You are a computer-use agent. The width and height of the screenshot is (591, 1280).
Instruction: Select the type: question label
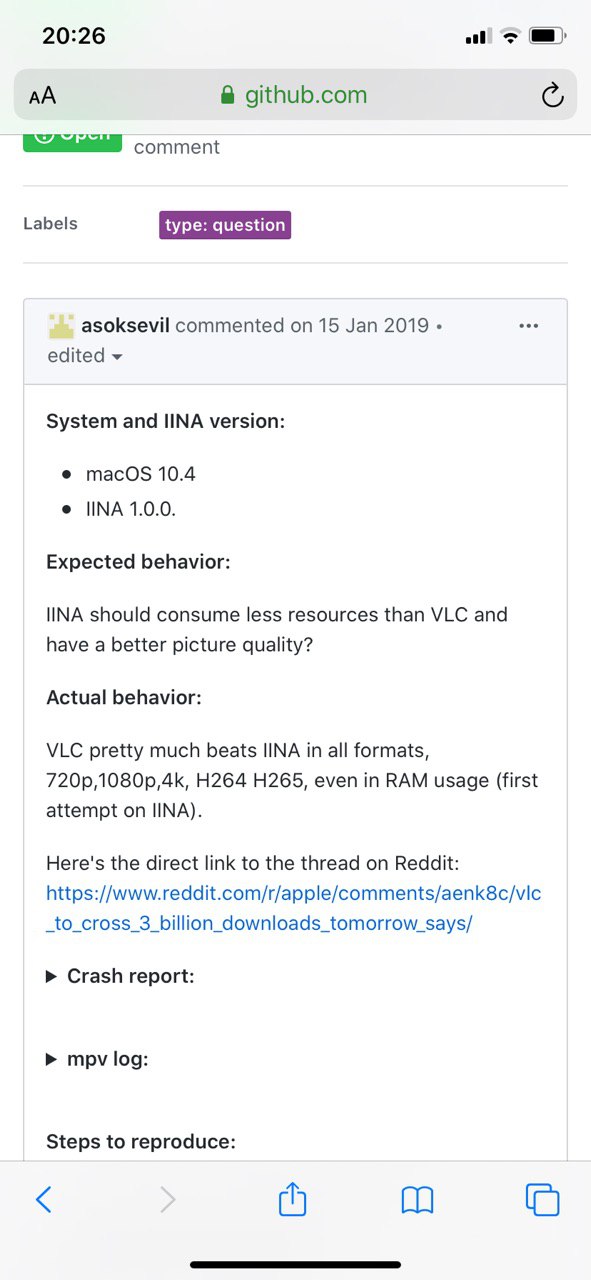pos(225,225)
